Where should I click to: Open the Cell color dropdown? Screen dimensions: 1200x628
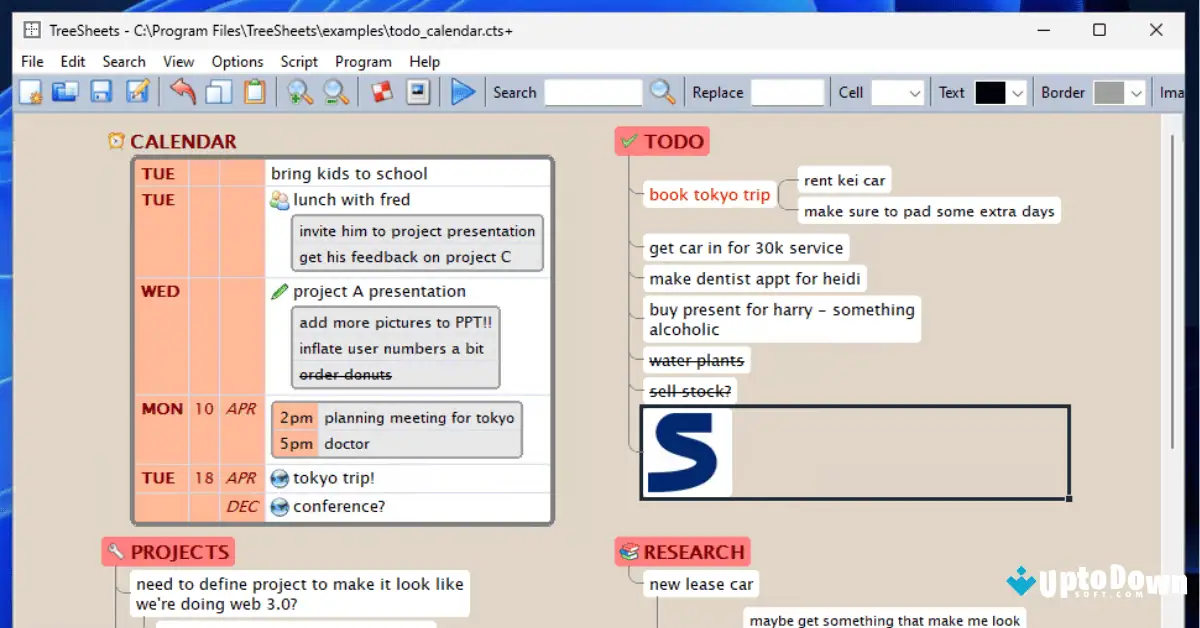[915, 92]
